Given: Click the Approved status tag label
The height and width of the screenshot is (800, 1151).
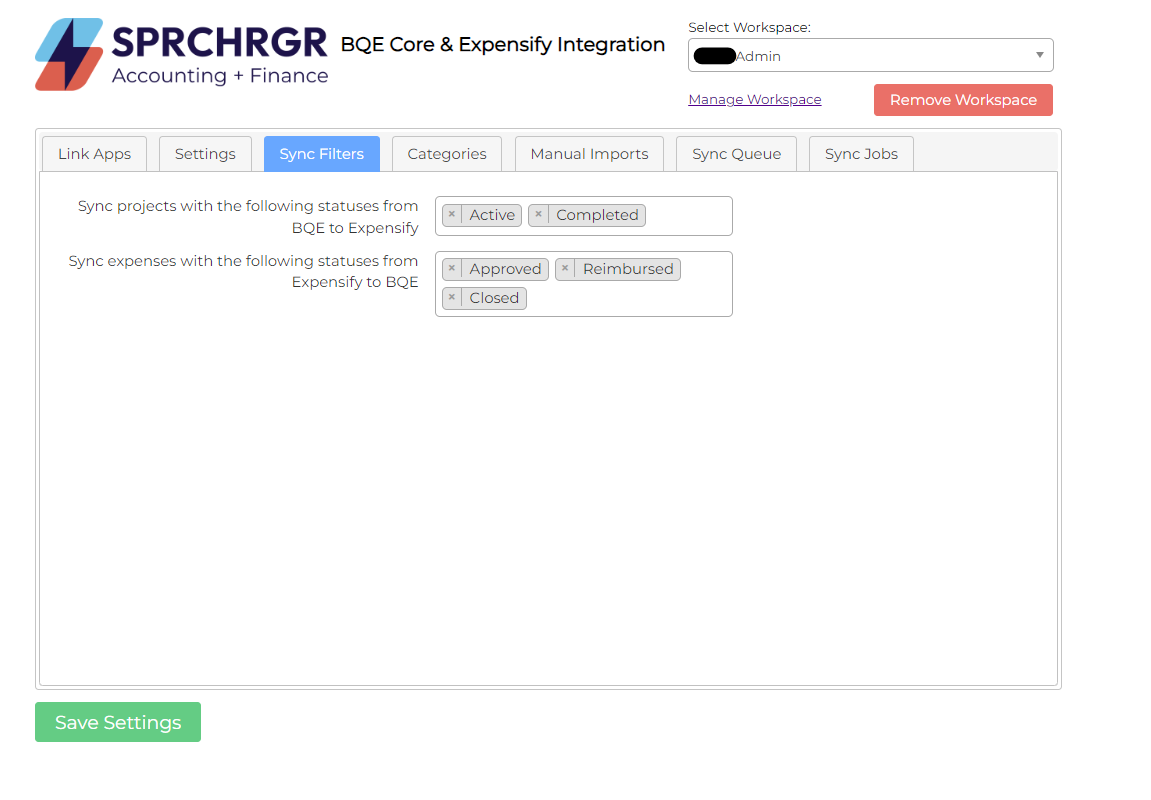Looking at the screenshot, I should coord(505,269).
